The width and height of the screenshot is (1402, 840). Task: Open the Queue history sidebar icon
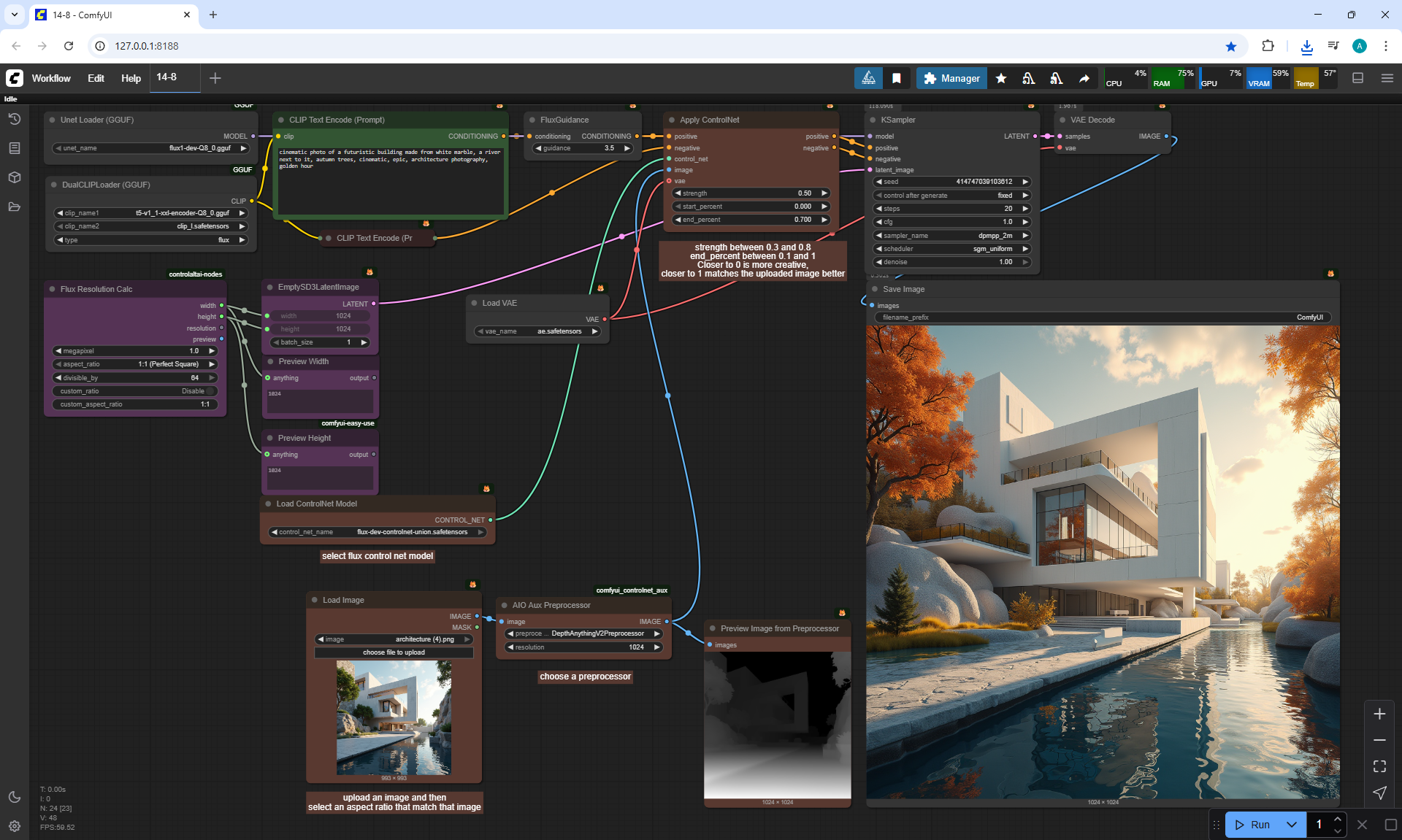14,119
